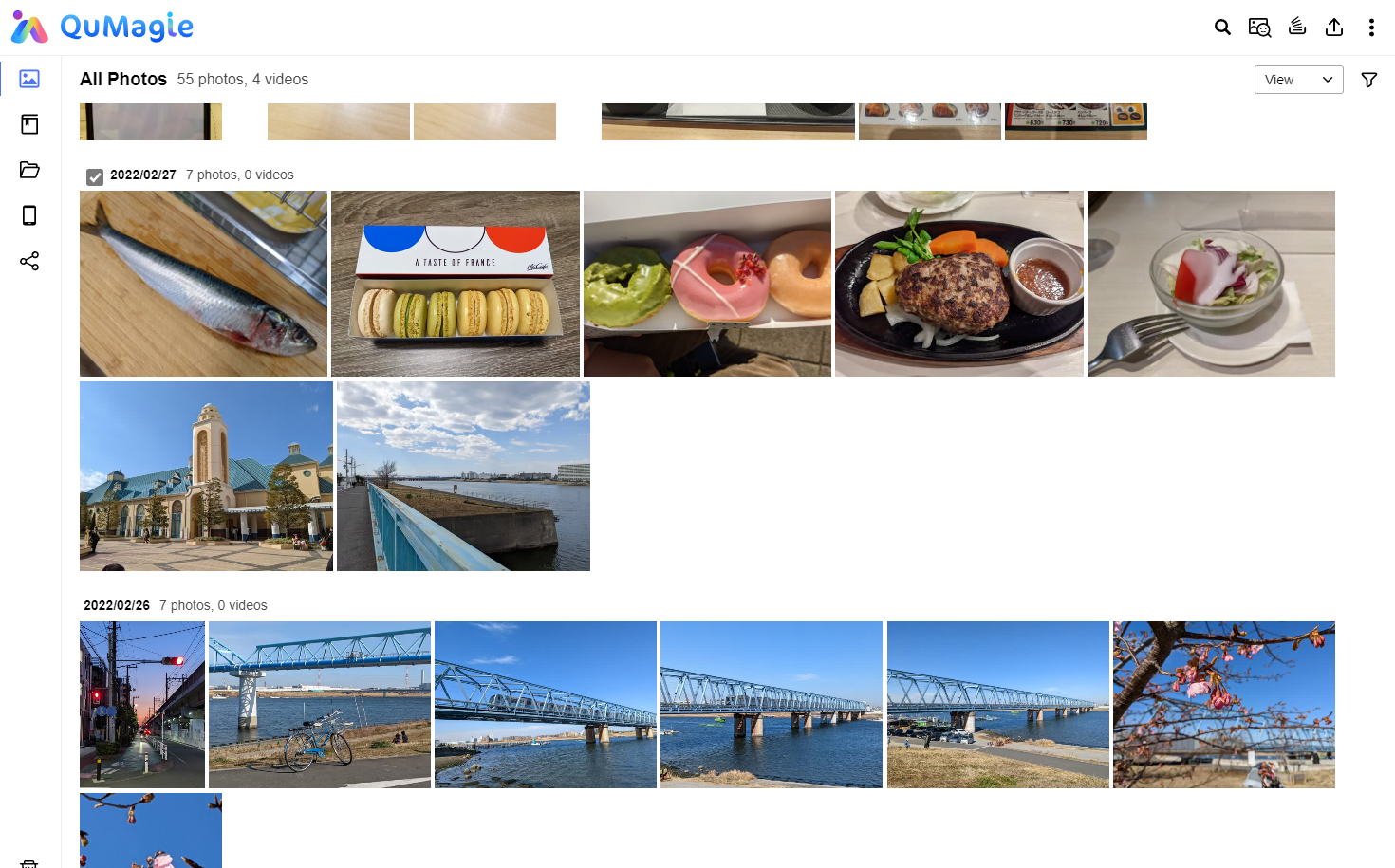Open the fish on cutting board photo

(203, 284)
